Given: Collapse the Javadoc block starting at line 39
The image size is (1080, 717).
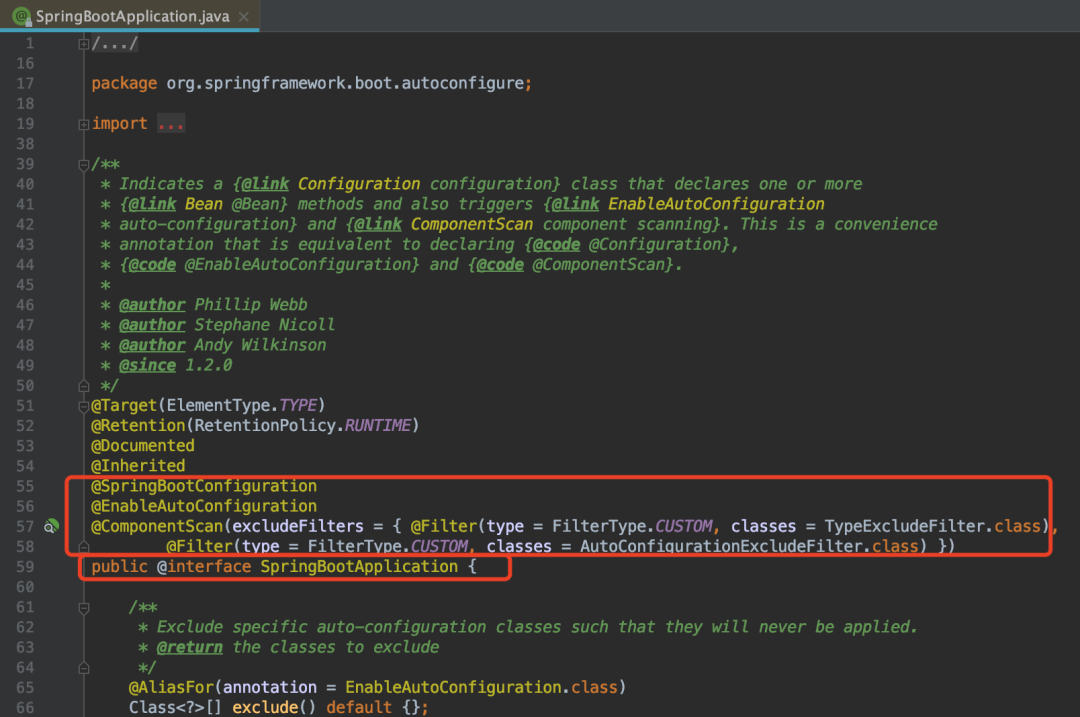Looking at the screenshot, I should pyautogui.click(x=83, y=165).
